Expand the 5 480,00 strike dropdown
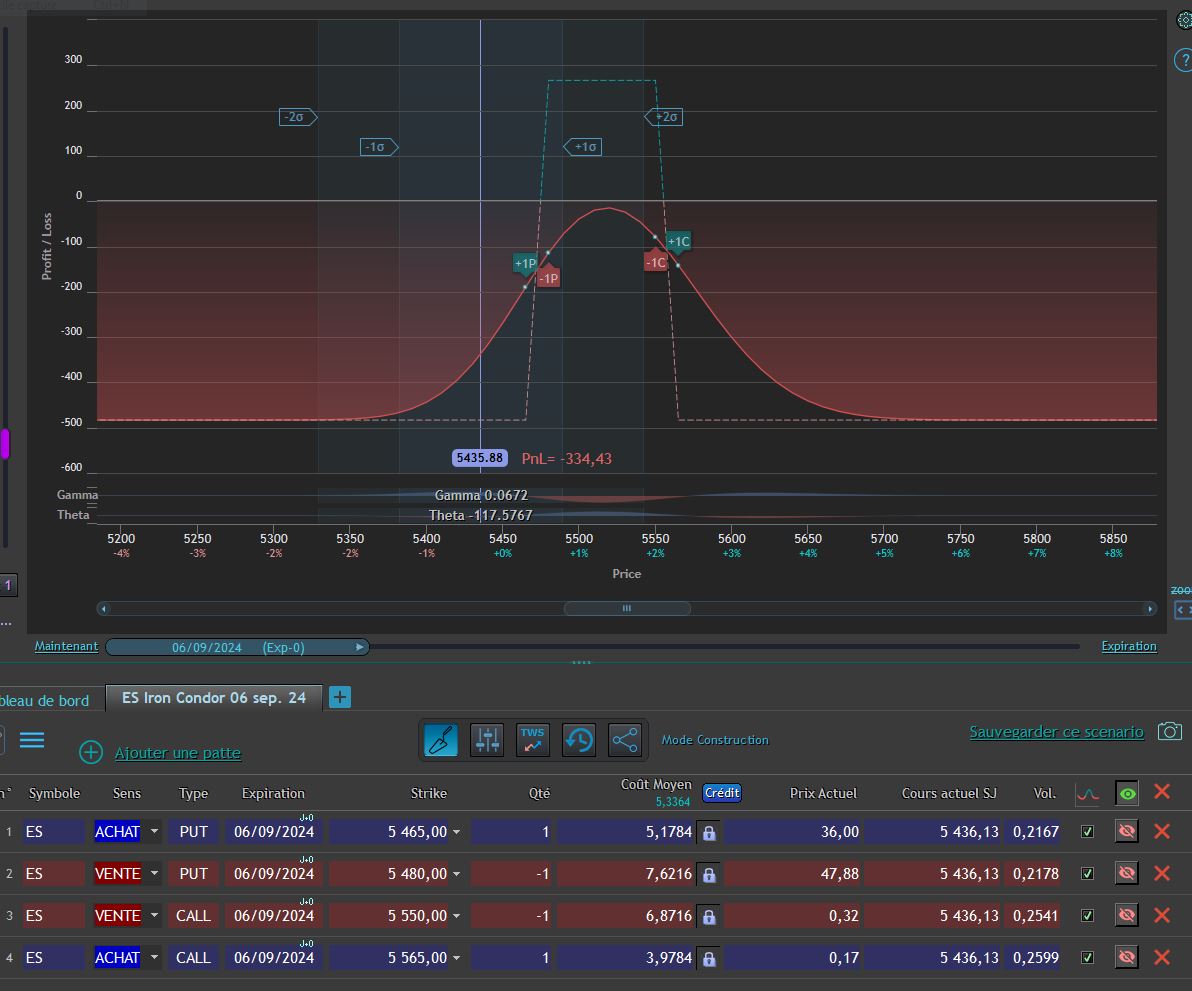 click(x=457, y=874)
